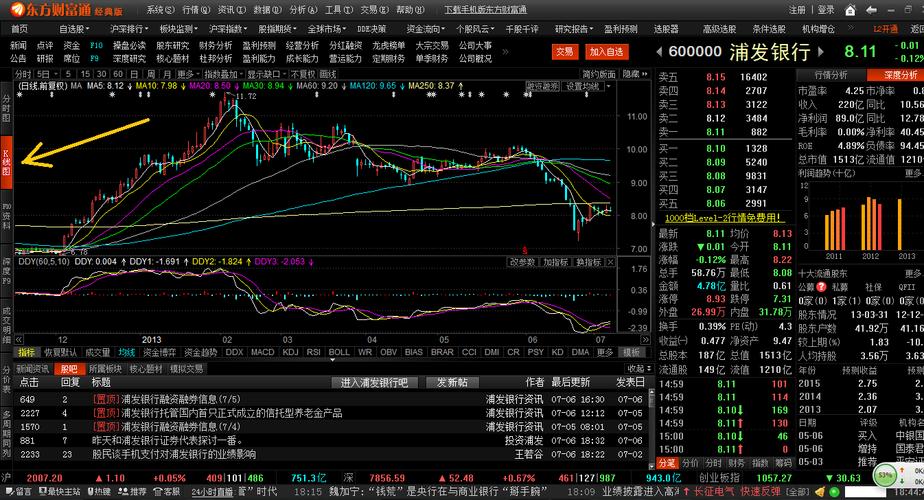
Task: Switch to 行情分析 tab
Action: coord(831,75)
